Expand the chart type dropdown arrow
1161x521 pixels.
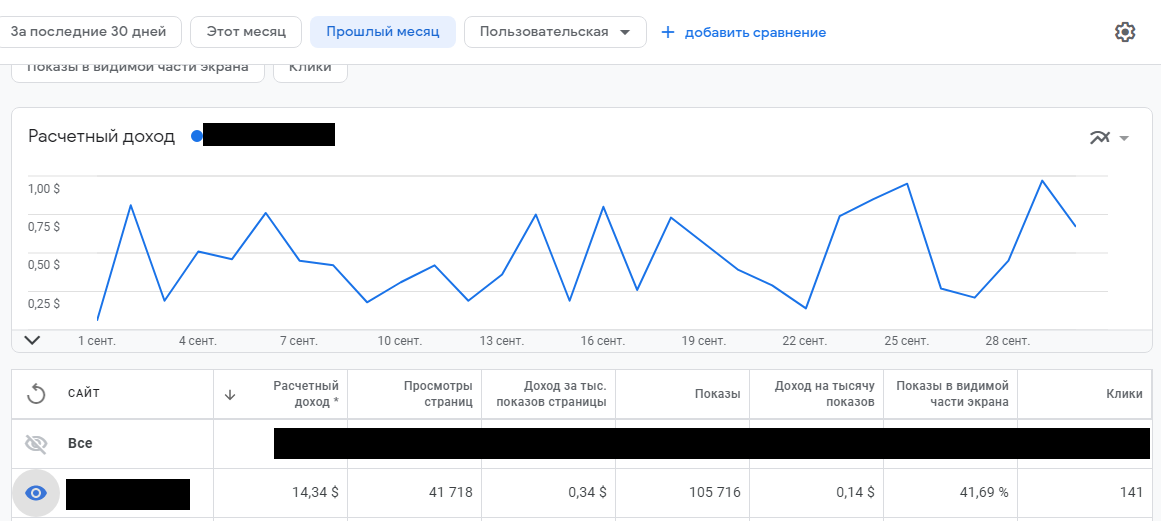tap(1124, 138)
